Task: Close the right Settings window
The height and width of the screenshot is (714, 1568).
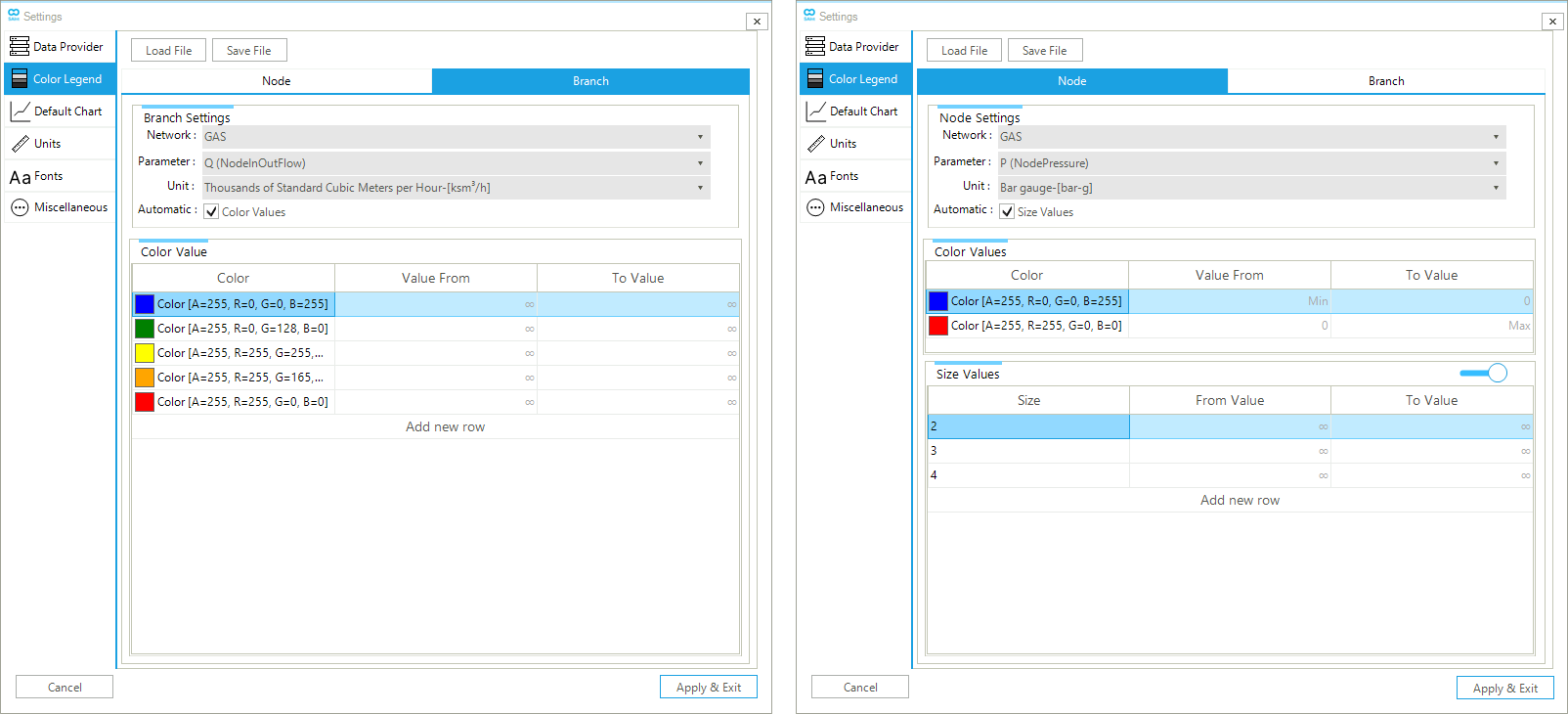Action: coord(1552,21)
